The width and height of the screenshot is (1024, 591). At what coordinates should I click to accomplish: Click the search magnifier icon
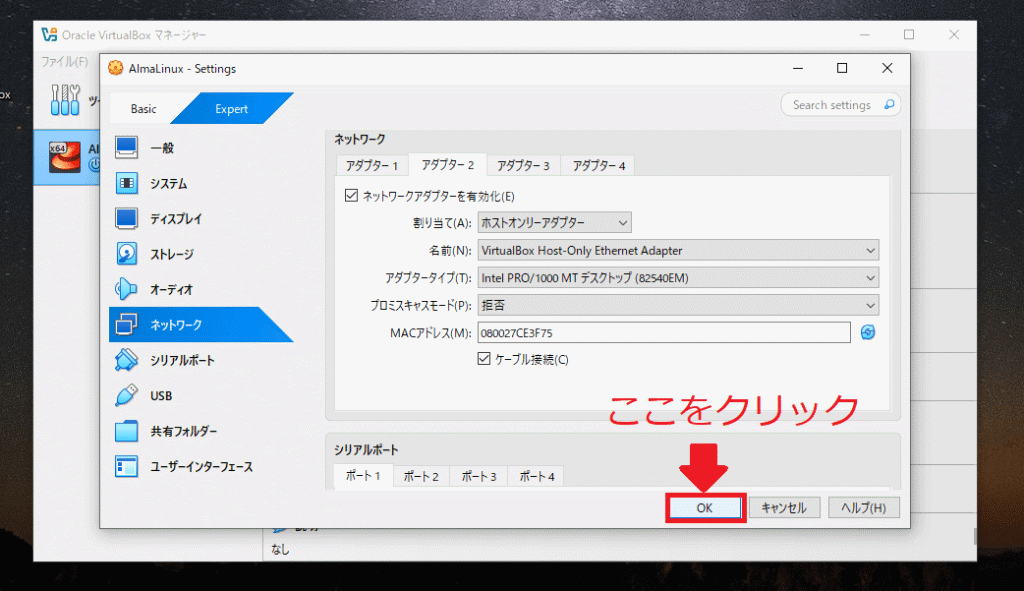889,104
